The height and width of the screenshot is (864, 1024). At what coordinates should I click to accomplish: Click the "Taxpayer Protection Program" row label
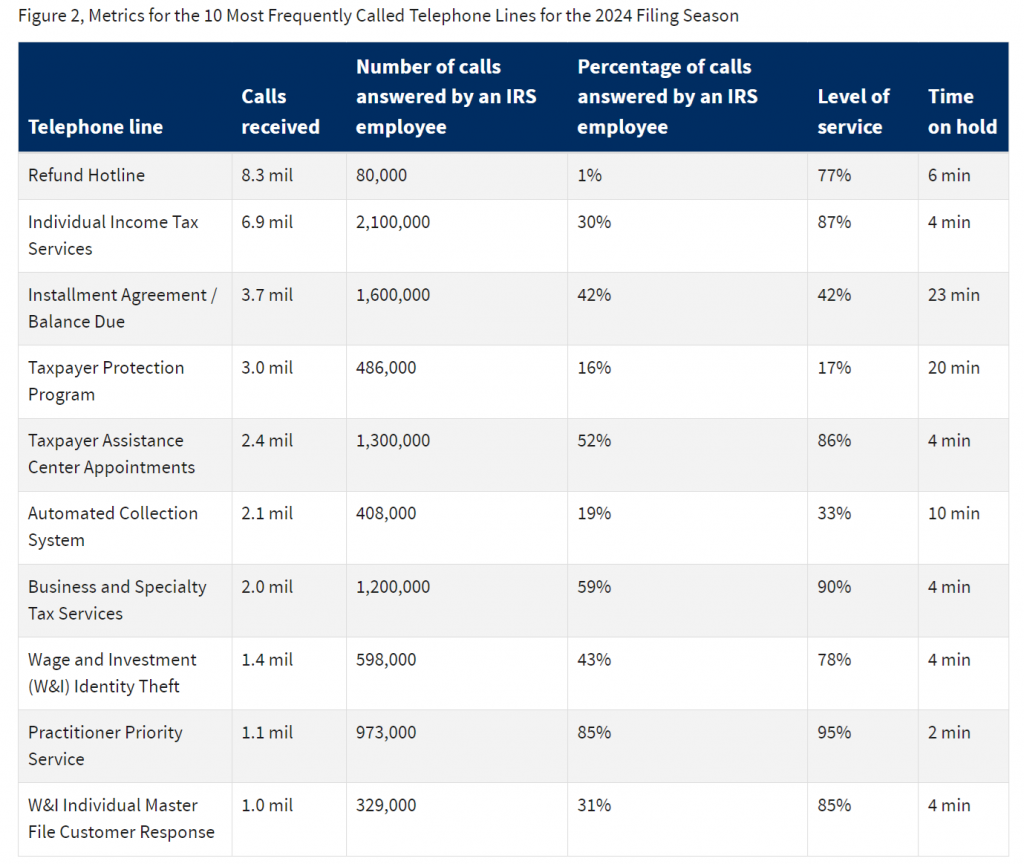pos(106,381)
